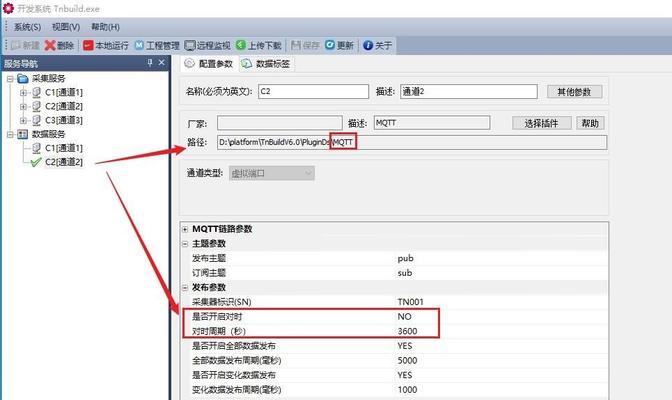Expand C3[通道3] under 采集服务
Image resolution: width=672 pixels, height=400 pixels.
coord(24,120)
